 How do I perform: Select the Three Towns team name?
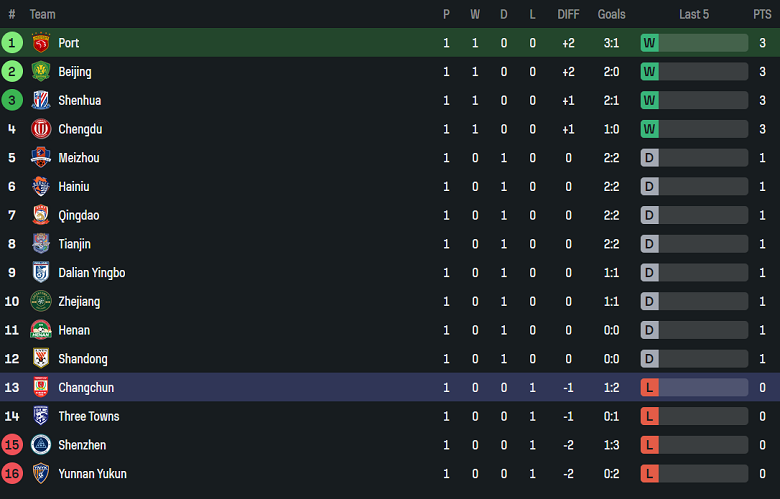pyautogui.click(x=88, y=416)
